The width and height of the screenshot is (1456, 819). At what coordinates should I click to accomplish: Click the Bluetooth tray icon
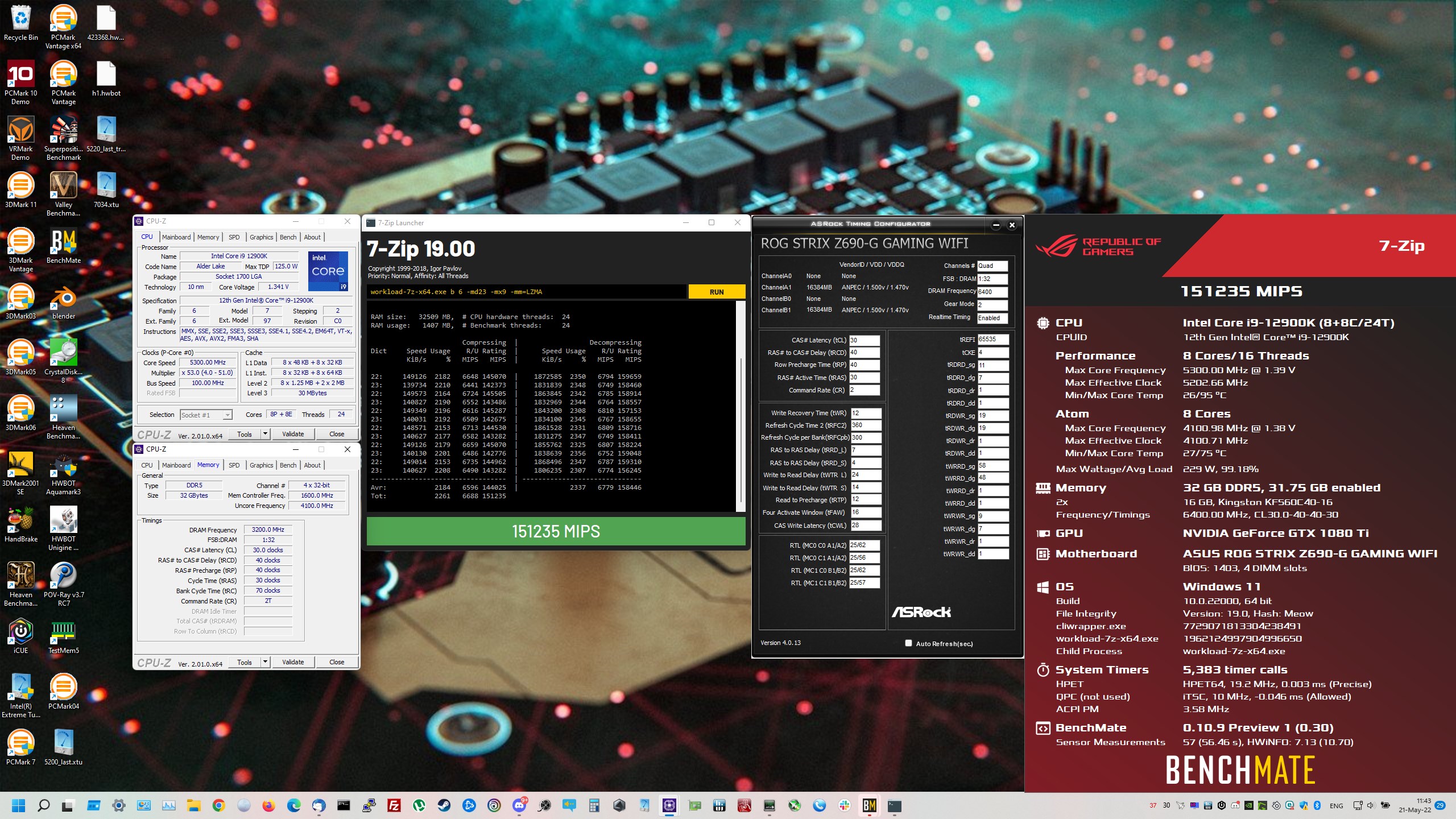pos(1317,805)
